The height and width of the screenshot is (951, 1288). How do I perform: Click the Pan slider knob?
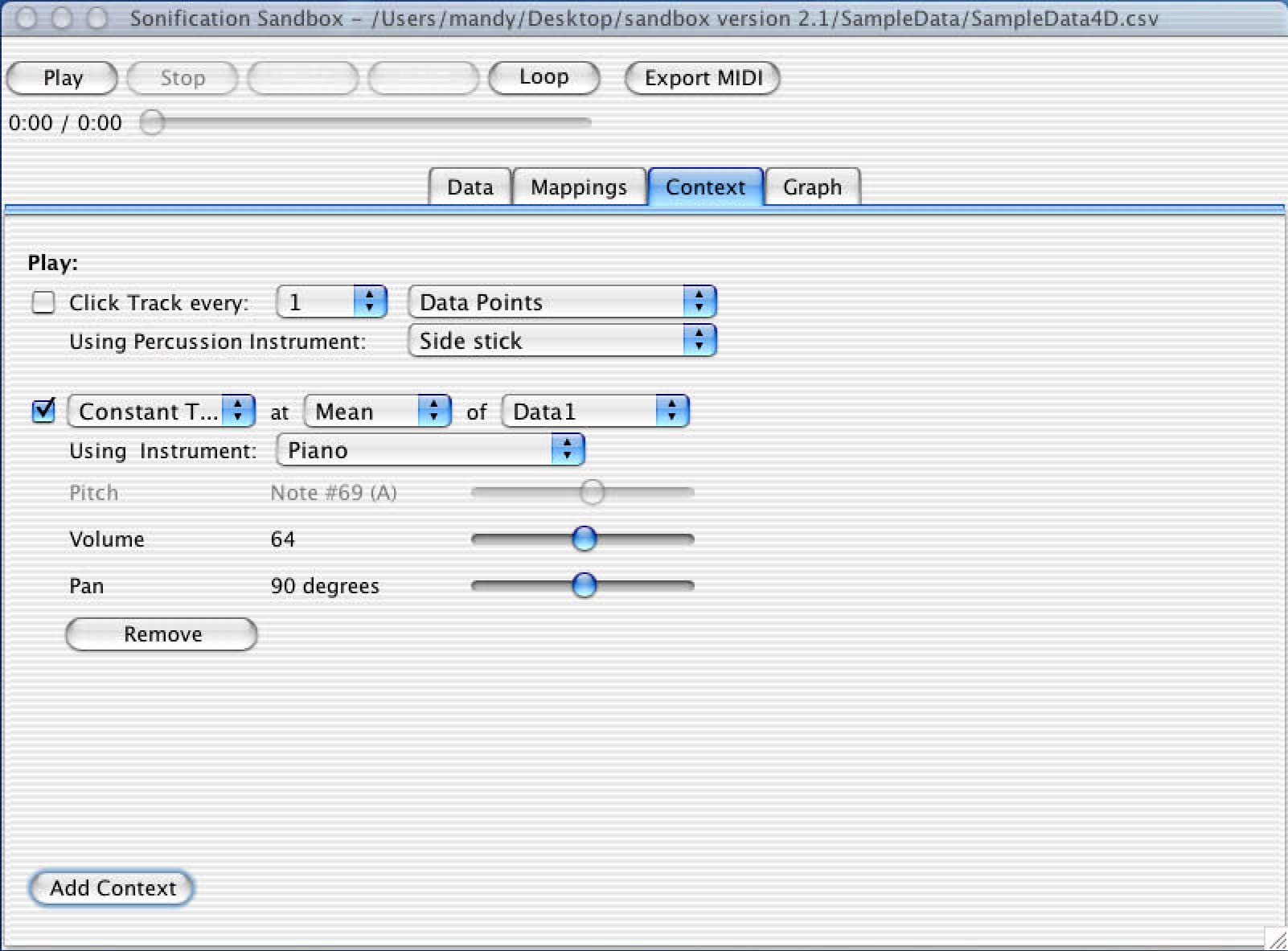click(x=585, y=585)
